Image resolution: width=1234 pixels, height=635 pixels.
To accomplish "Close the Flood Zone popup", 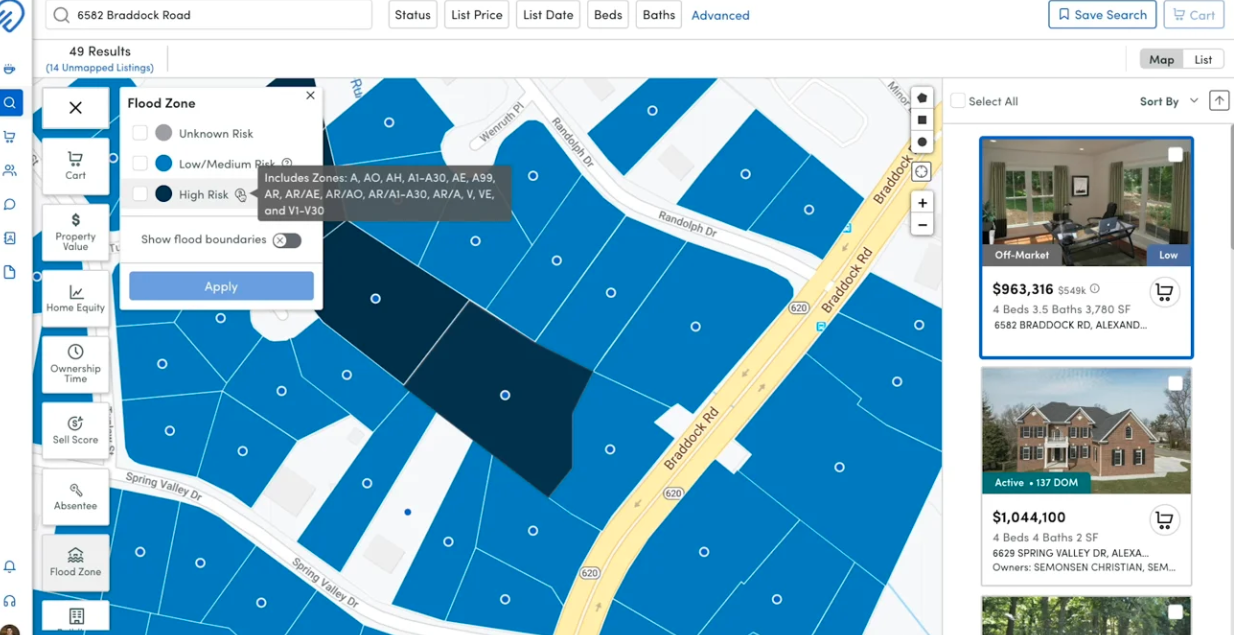I will click(310, 96).
